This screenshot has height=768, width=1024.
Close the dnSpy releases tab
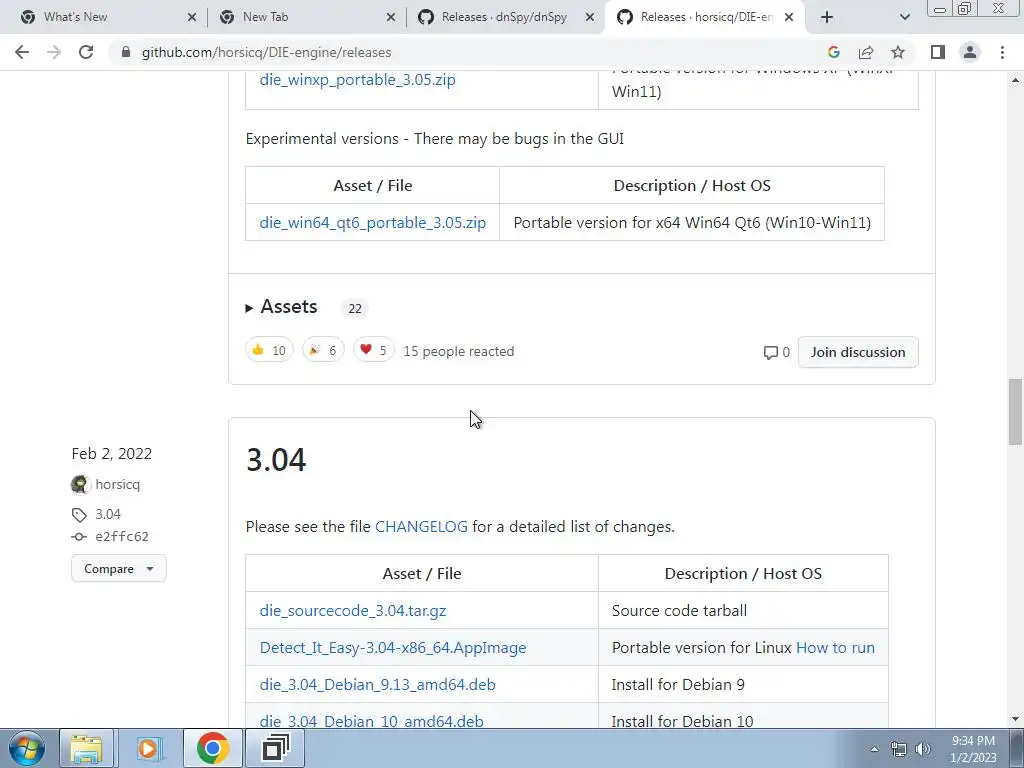(590, 17)
